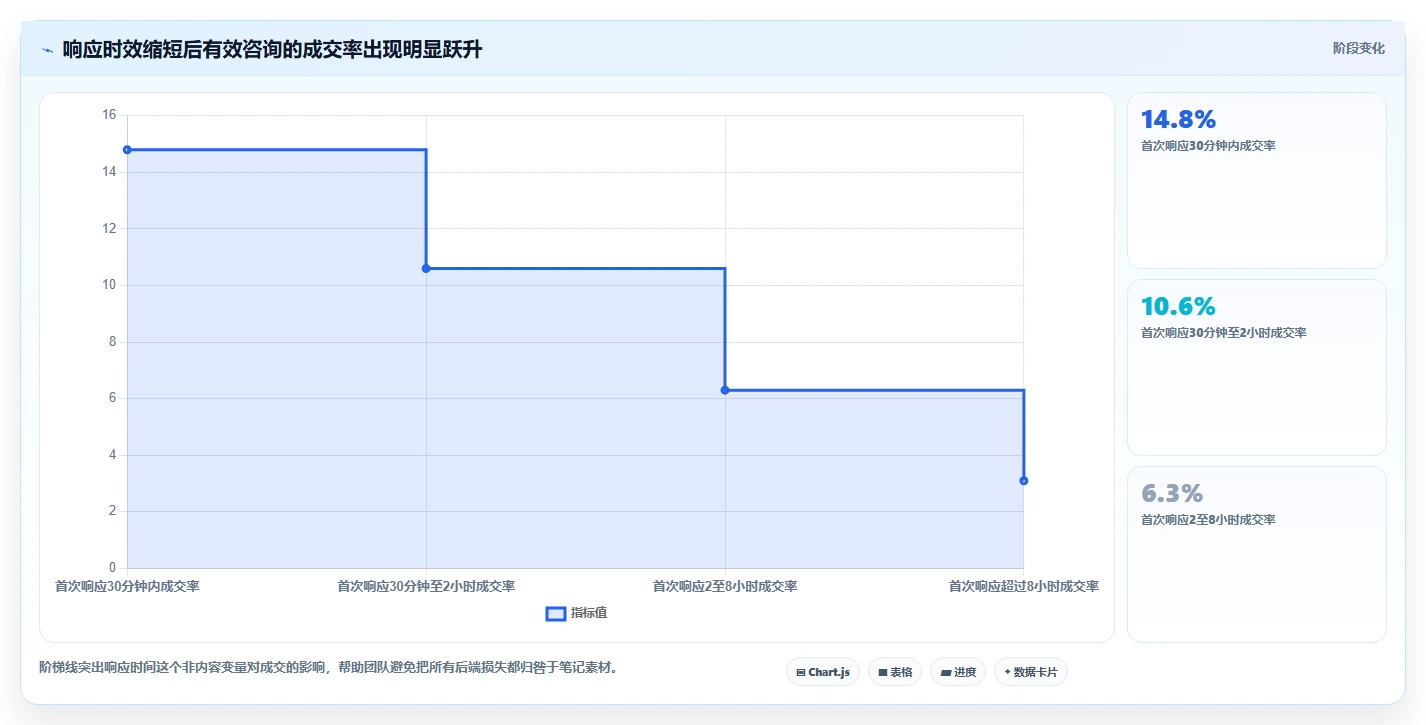
Task: Click the y-axis value 12
Action: coord(109,228)
